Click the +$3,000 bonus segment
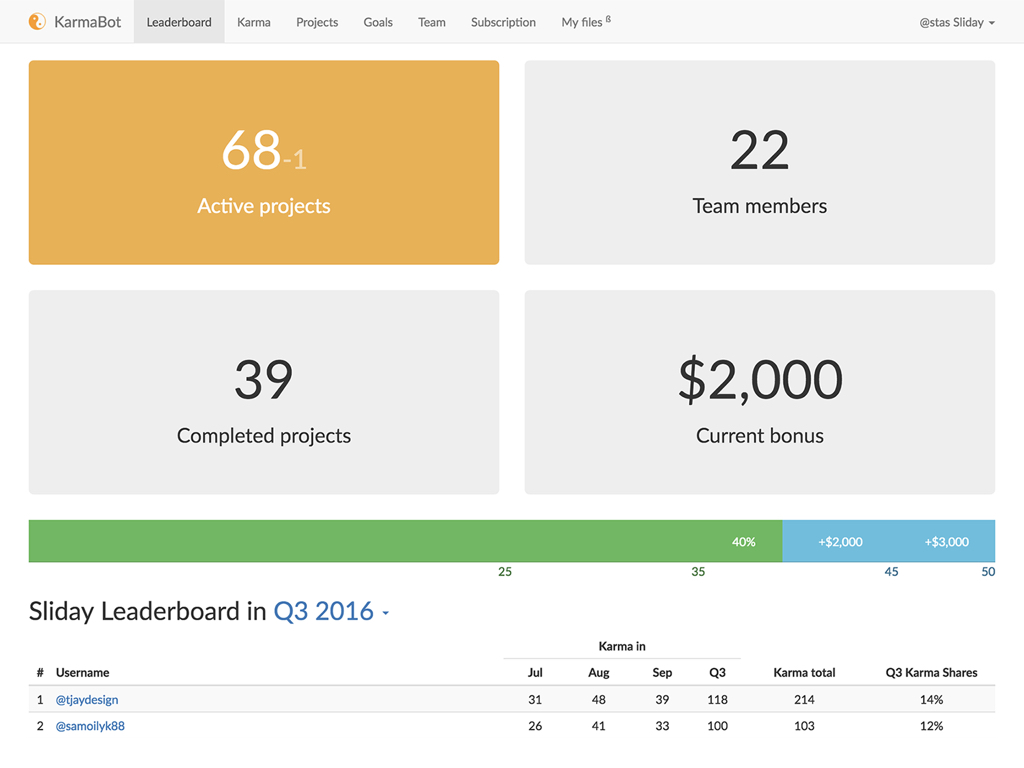The image size is (1024, 768). [x=947, y=541]
